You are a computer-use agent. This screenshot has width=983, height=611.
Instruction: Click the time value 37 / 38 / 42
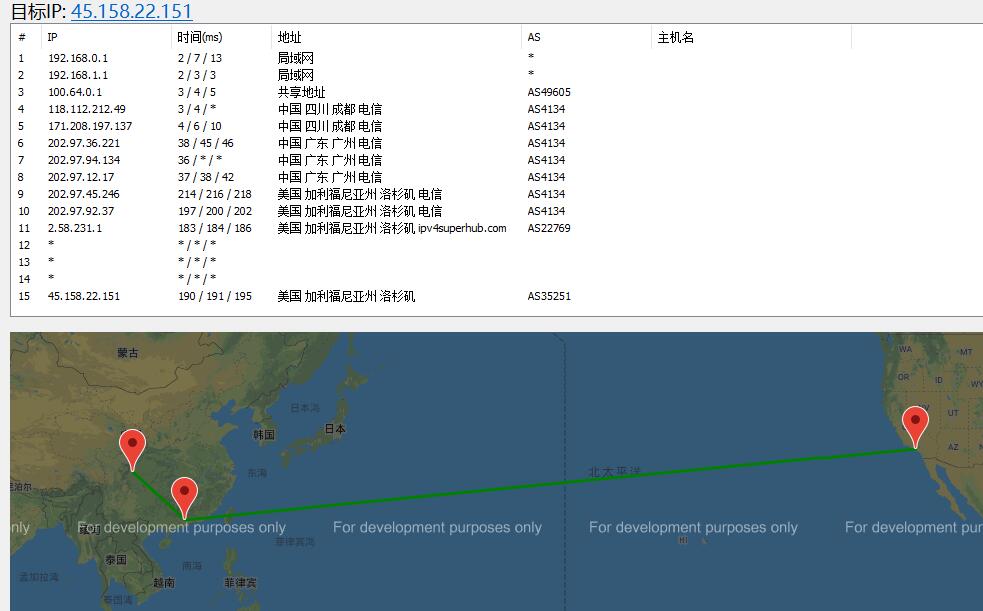(206, 177)
